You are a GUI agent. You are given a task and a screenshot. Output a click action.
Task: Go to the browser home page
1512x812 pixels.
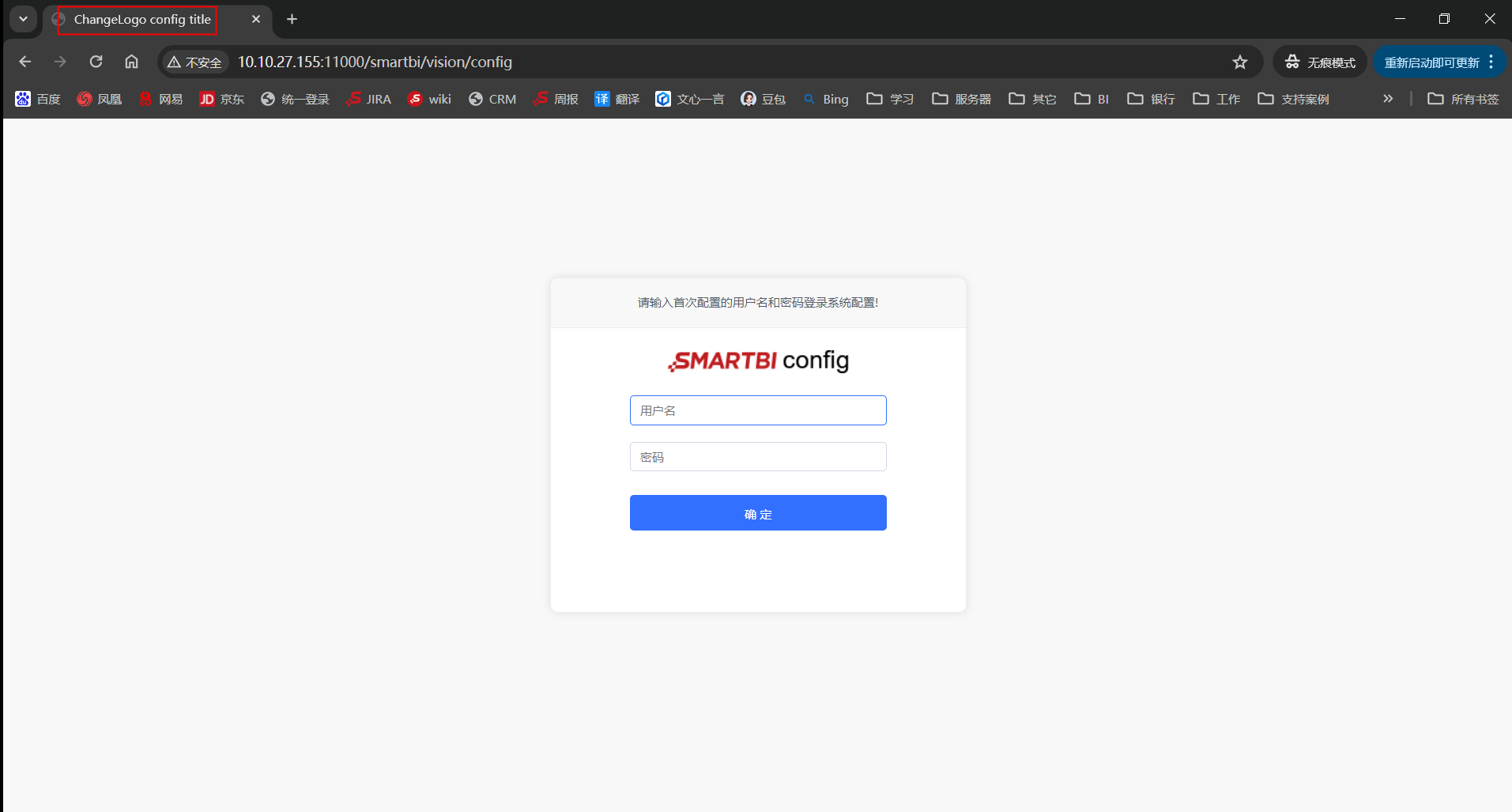131,62
